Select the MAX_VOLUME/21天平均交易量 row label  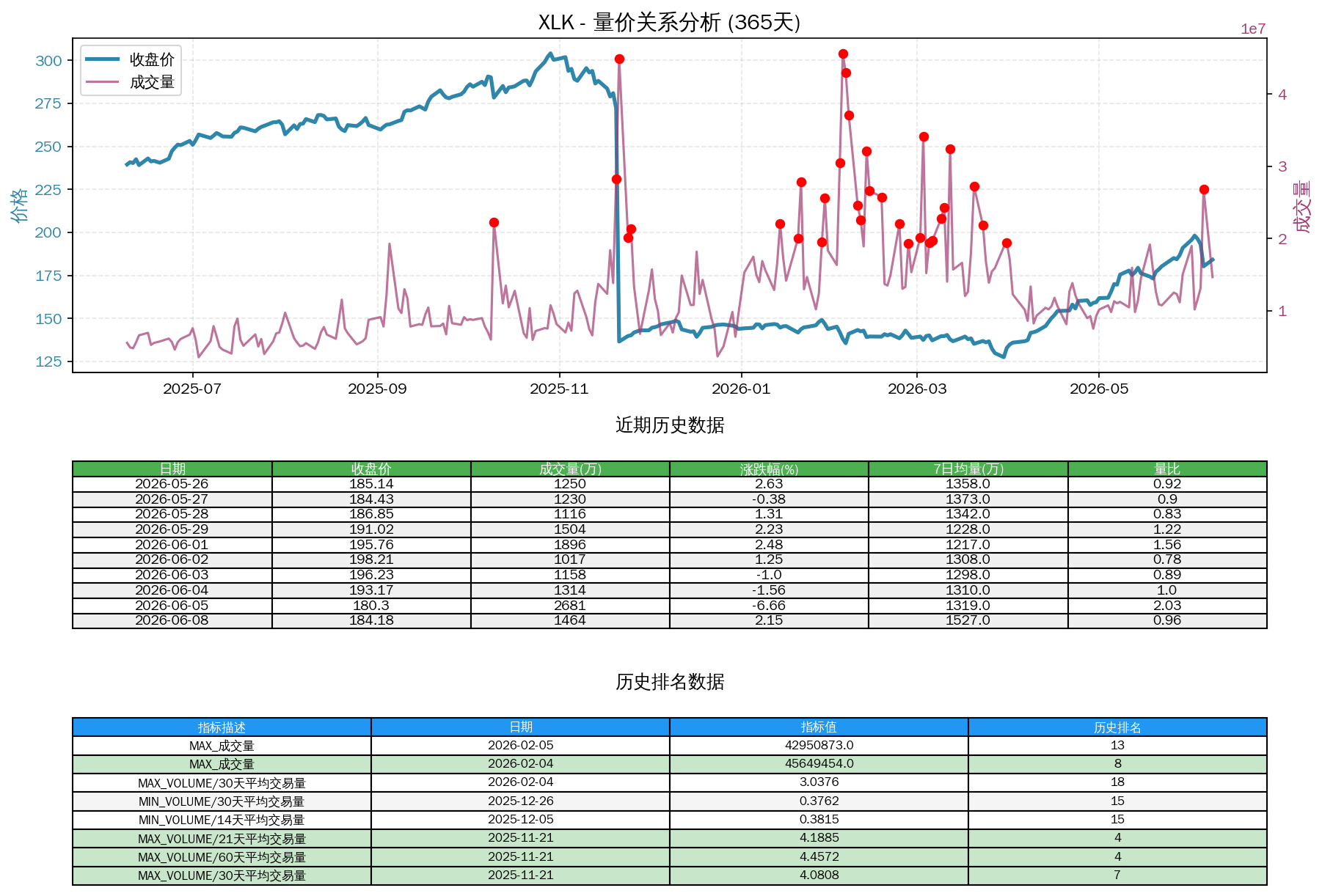point(222,838)
